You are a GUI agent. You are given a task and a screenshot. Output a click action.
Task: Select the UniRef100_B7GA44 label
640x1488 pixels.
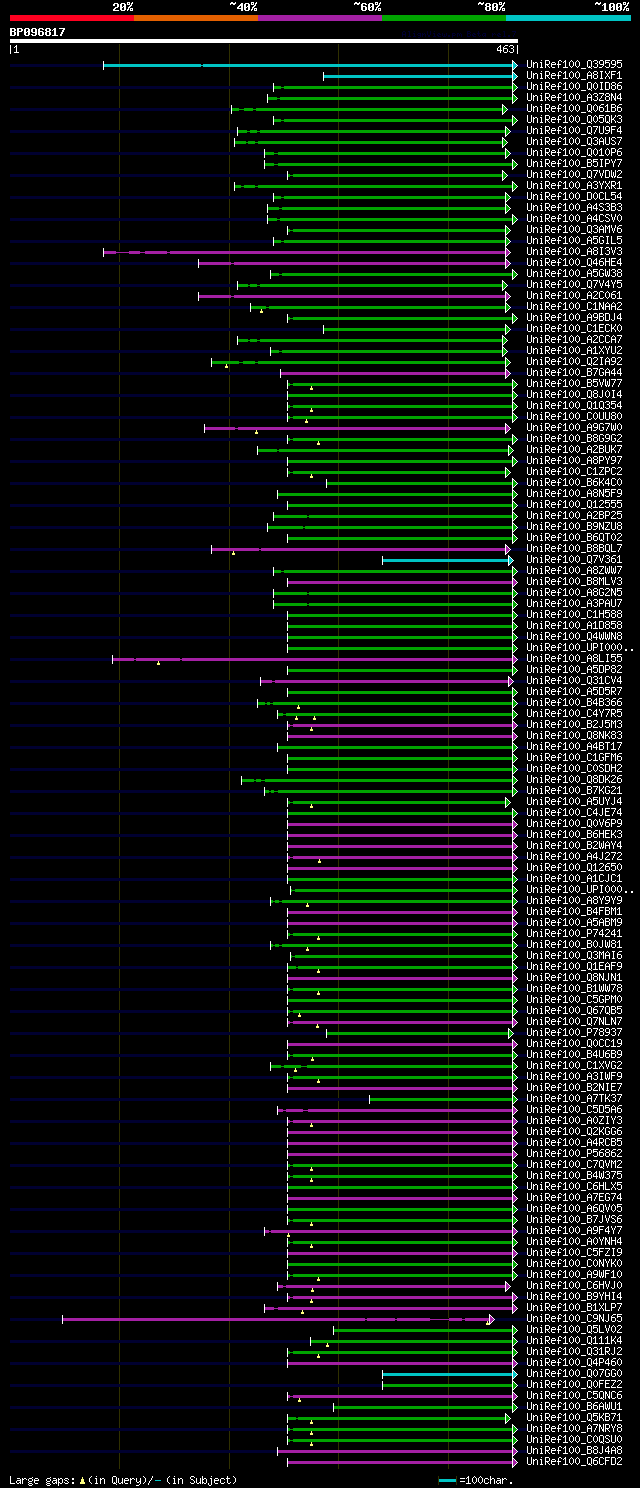[574, 372]
